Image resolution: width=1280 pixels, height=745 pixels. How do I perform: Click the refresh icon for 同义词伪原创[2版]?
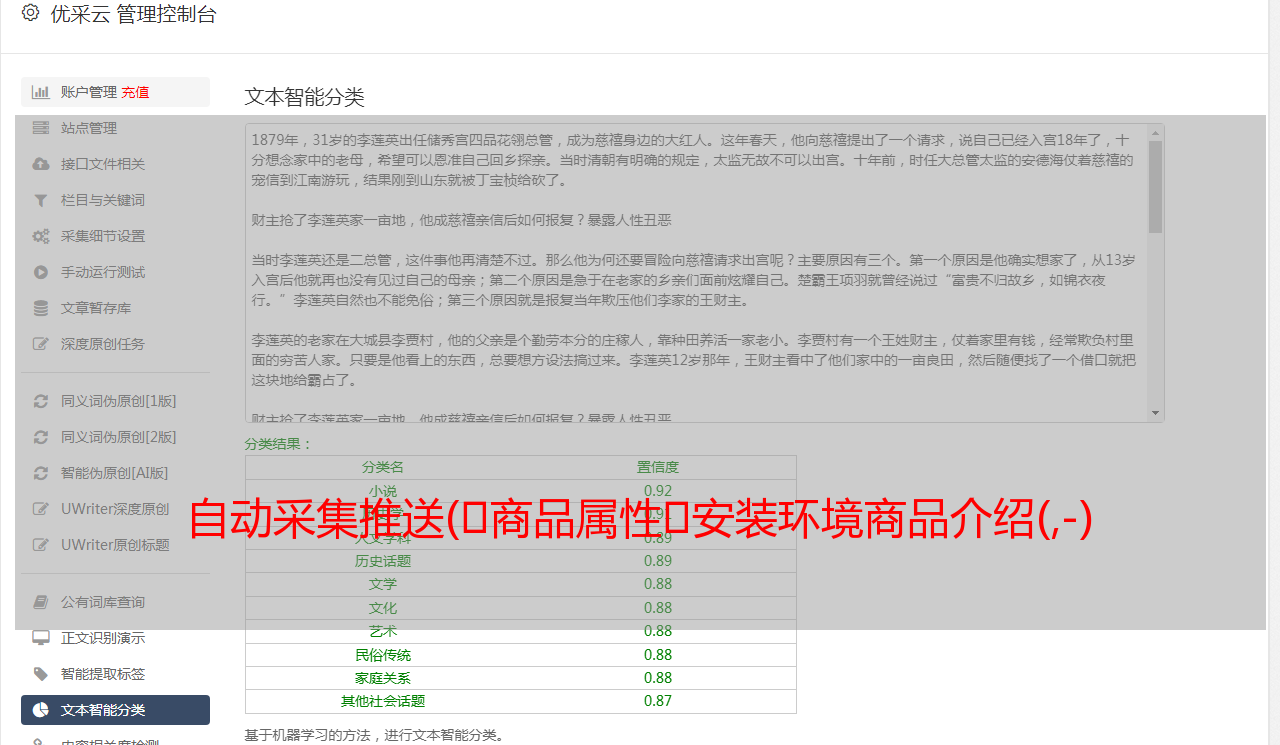tap(40, 437)
